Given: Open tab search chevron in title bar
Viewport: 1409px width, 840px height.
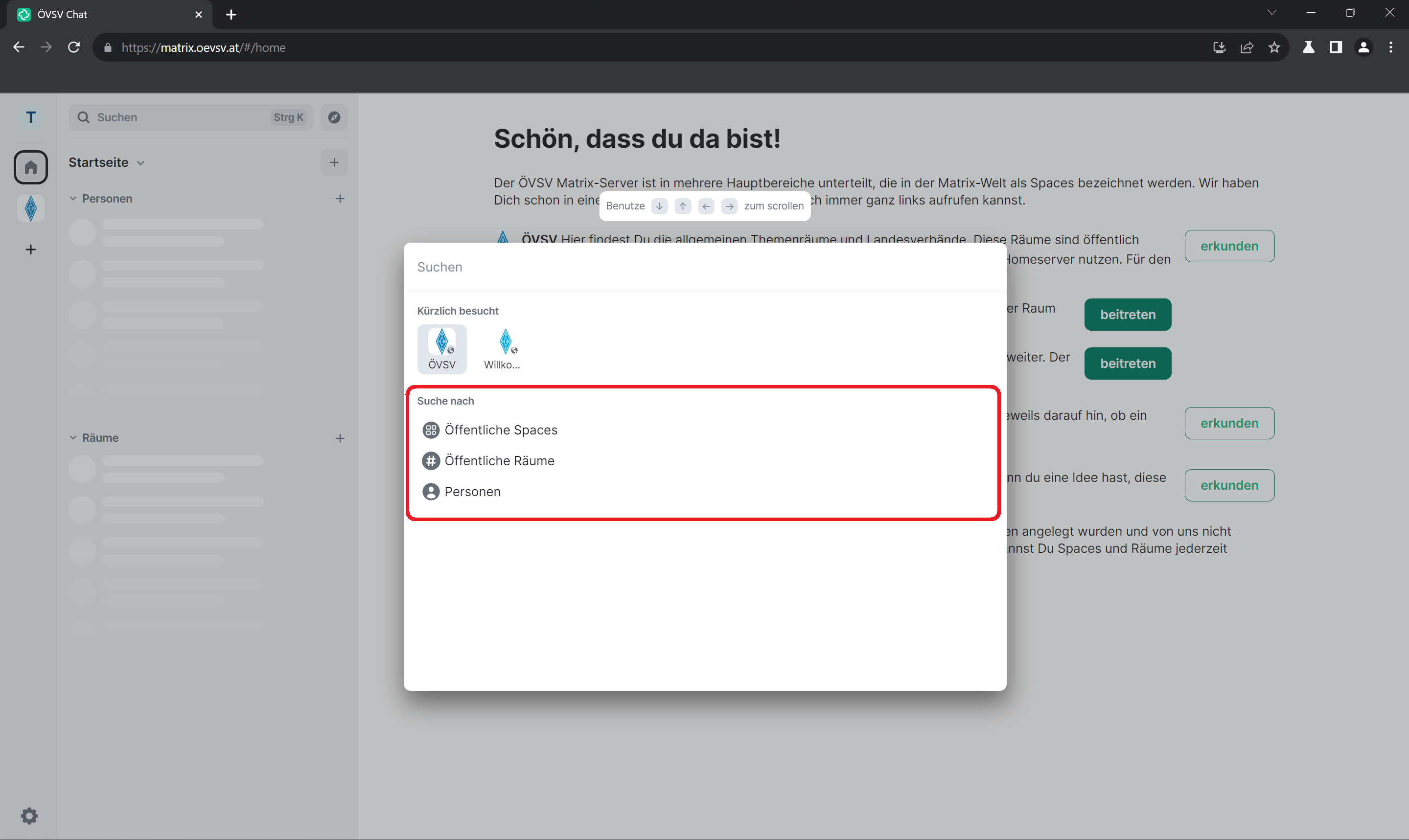Looking at the screenshot, I should (1271, 12).
